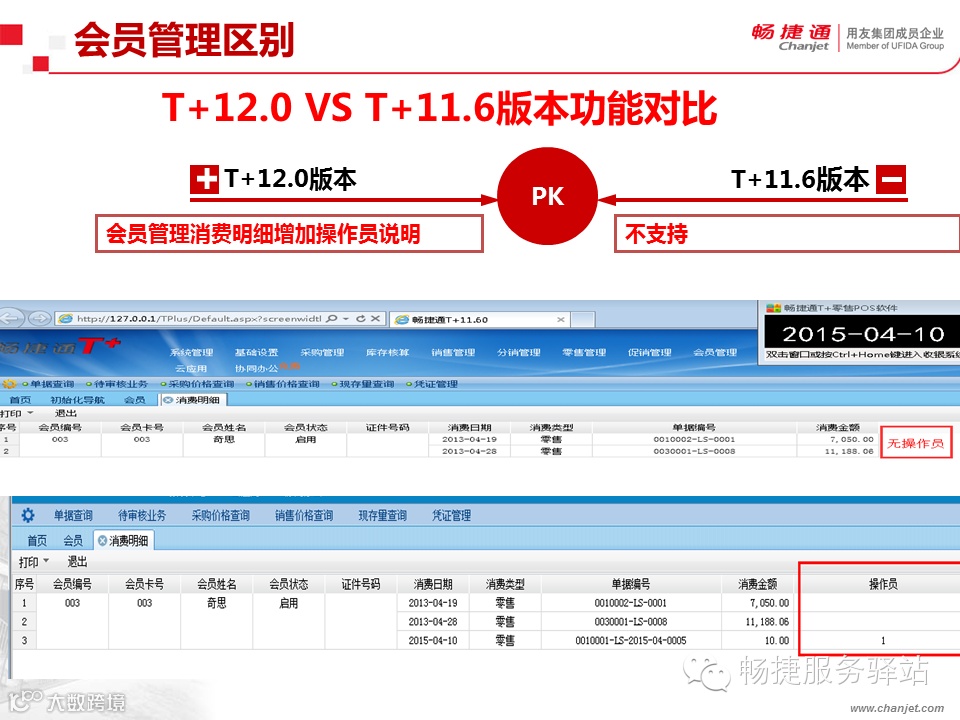Open 会员管理 menu in T+11.60 navigation

tap(715, 353)
